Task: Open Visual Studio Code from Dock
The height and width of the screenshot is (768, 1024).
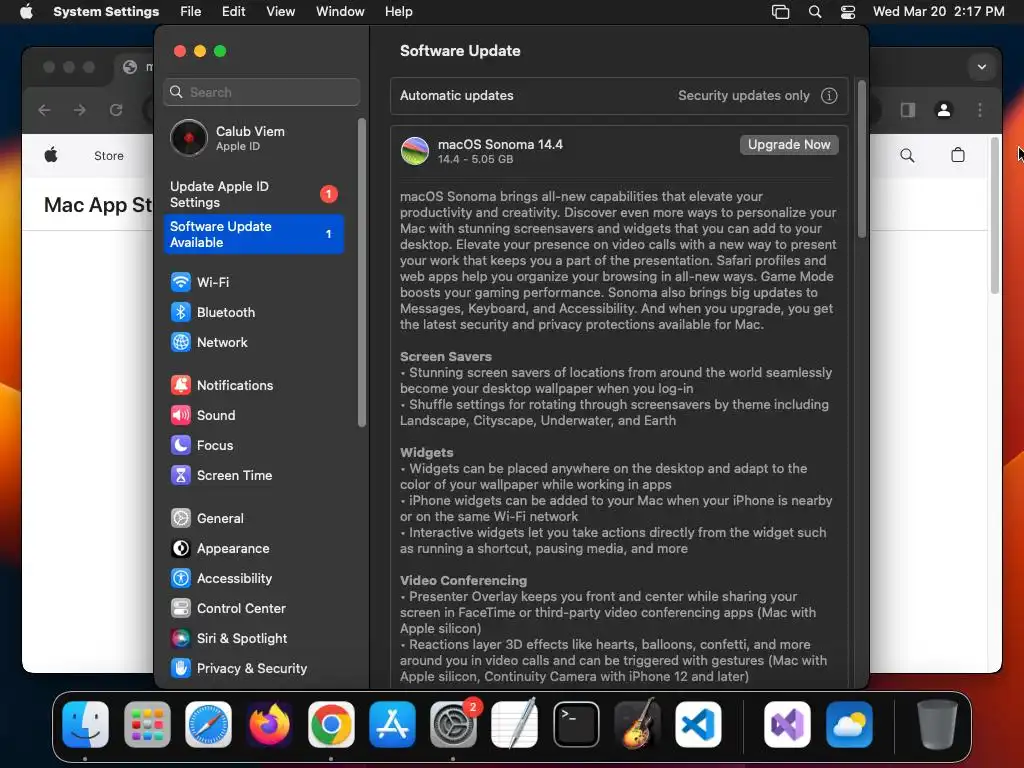Action: pos(698,725)
